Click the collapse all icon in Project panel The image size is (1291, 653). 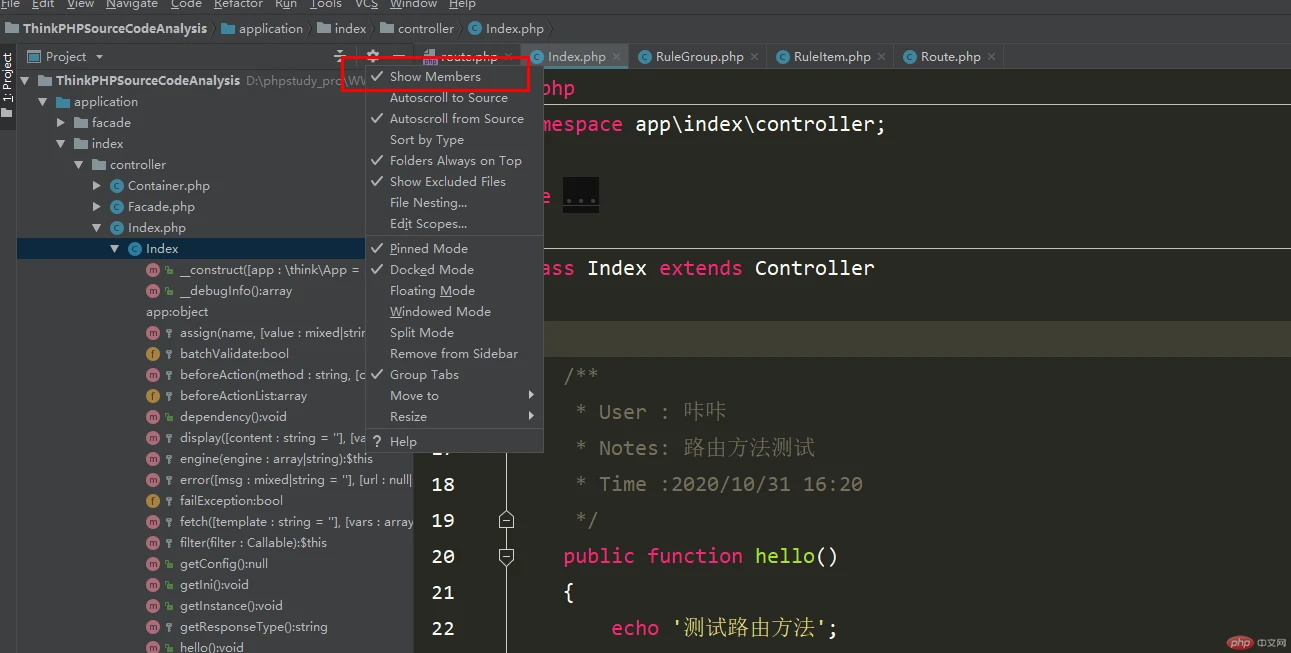tap(340, 57)
